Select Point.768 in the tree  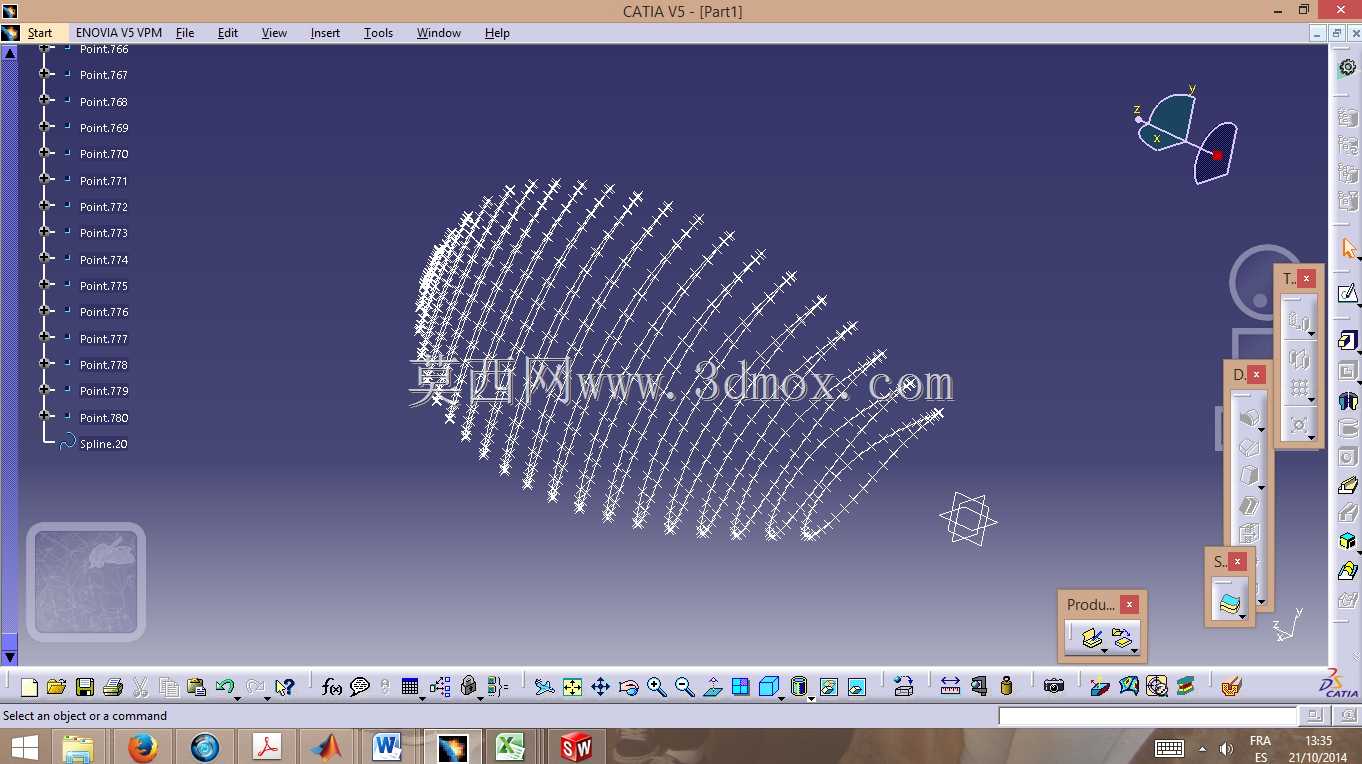point(104,102)
